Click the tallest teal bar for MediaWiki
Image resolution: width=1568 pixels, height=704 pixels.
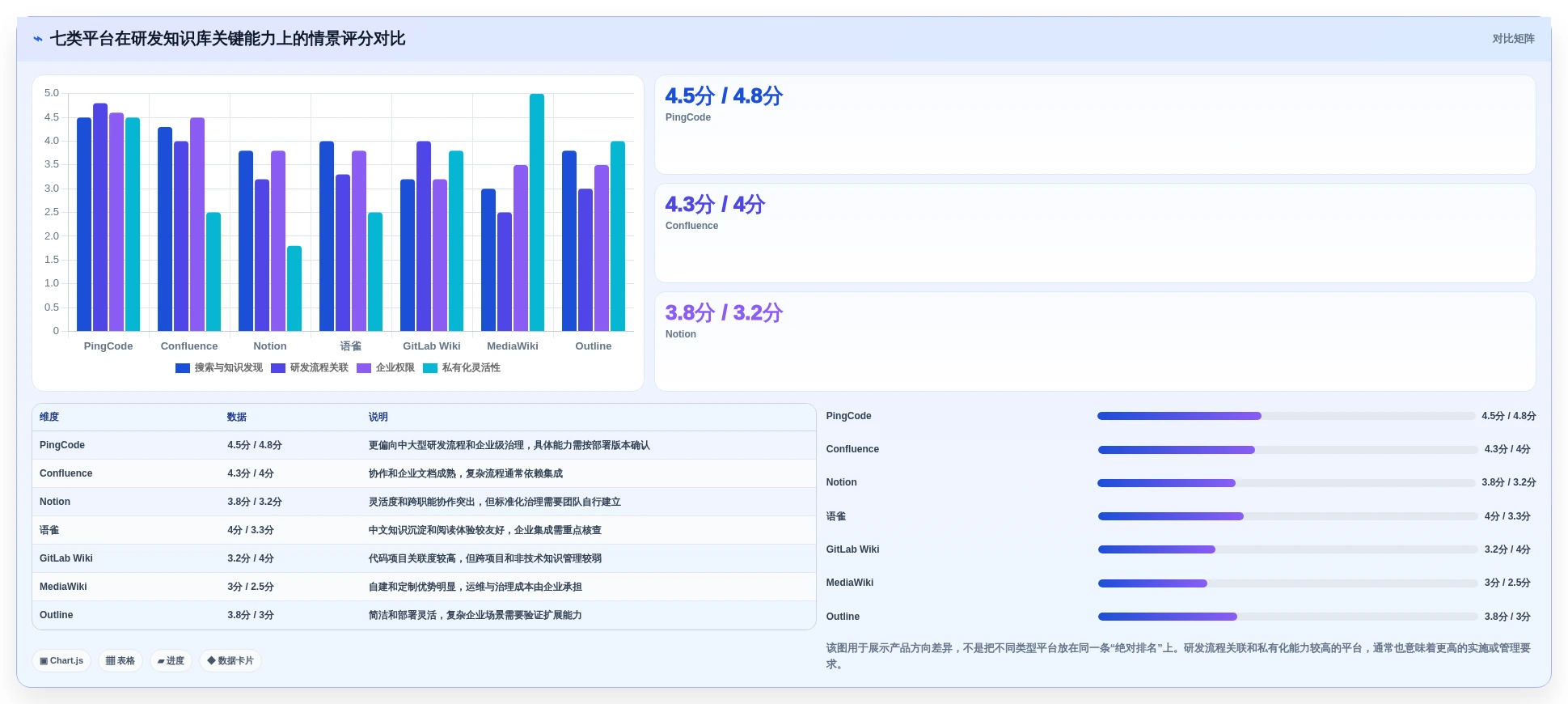click(537, 212)
